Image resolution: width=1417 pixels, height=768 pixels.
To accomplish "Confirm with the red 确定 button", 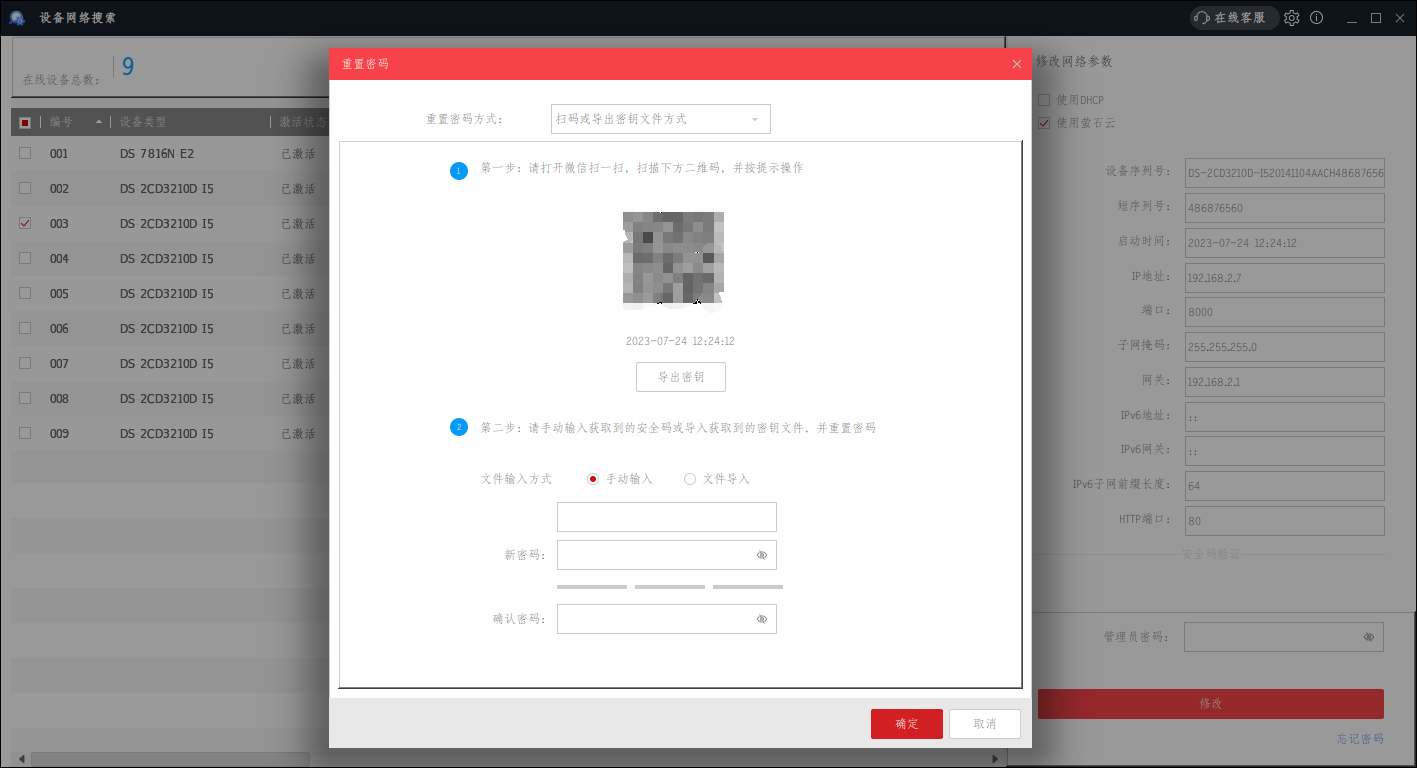I will [907, 724].
